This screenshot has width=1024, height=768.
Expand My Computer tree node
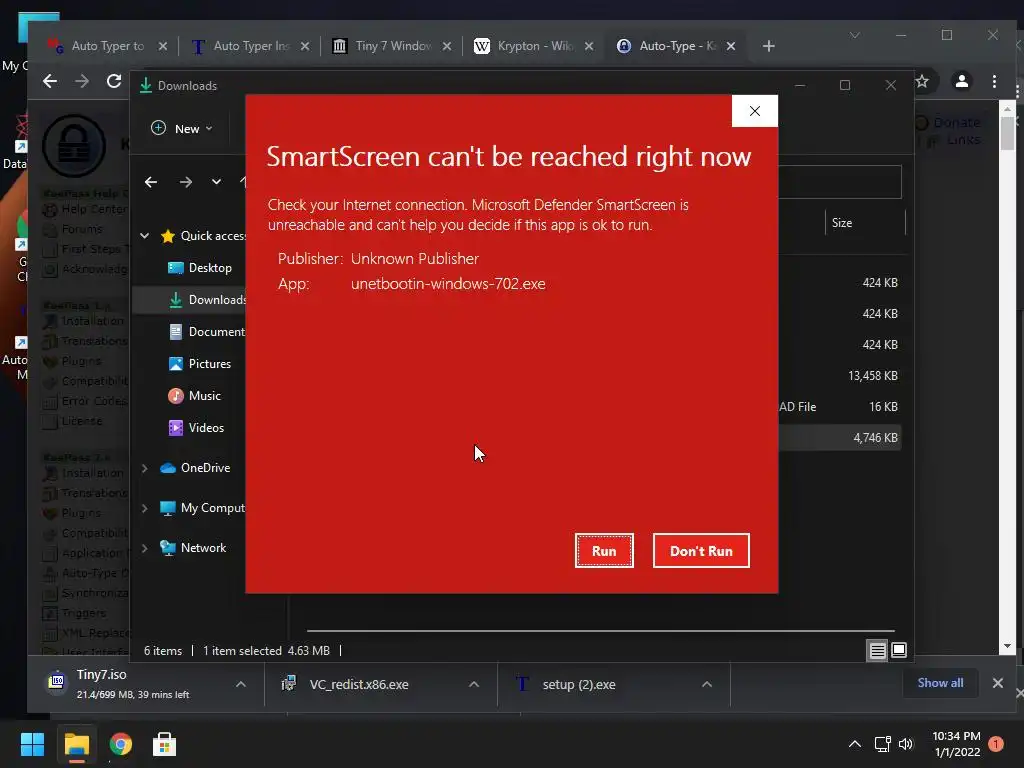tap(145, 508)
